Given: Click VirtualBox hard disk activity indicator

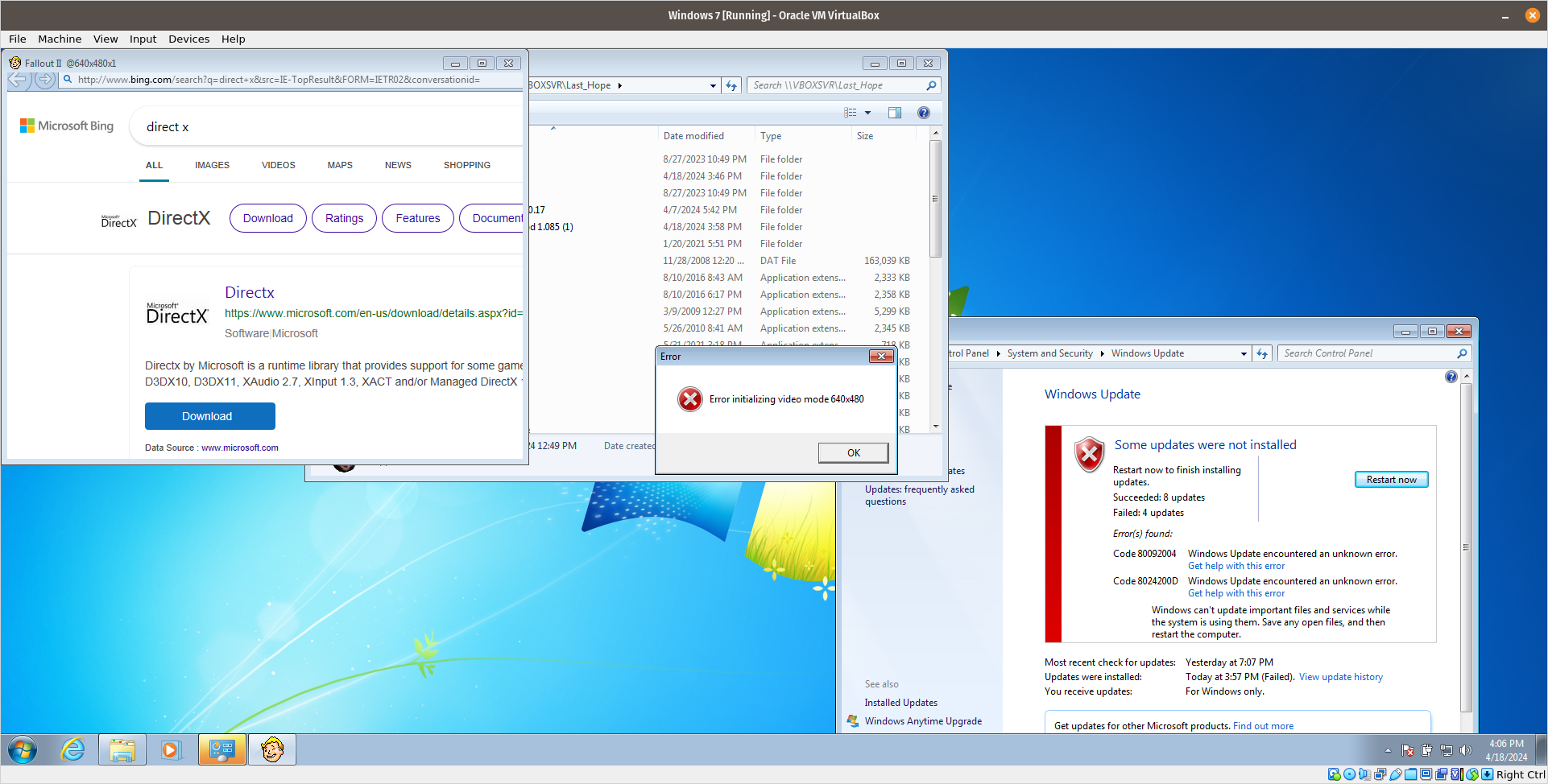Looking at the screenshot, I should pos(1335,774).
